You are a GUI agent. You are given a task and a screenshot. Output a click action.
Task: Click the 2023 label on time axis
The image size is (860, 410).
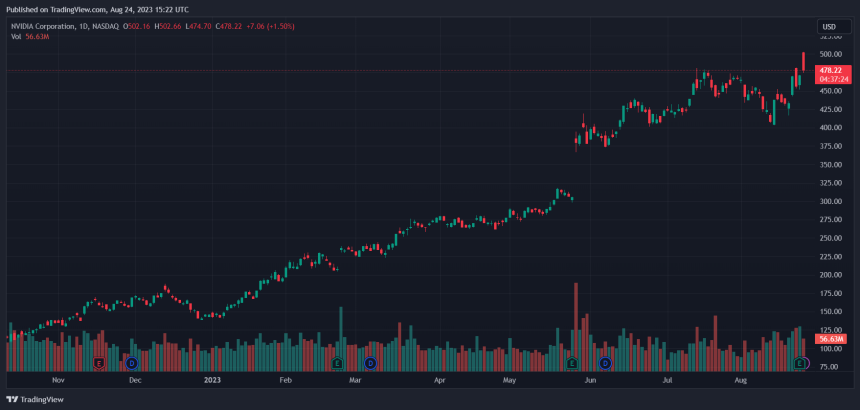(212, 381)
